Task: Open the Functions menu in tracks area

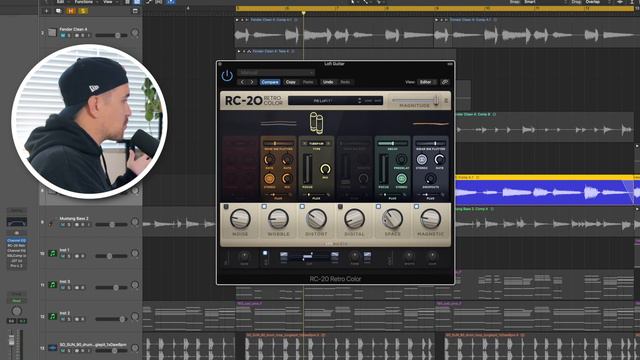Action: 84,2
